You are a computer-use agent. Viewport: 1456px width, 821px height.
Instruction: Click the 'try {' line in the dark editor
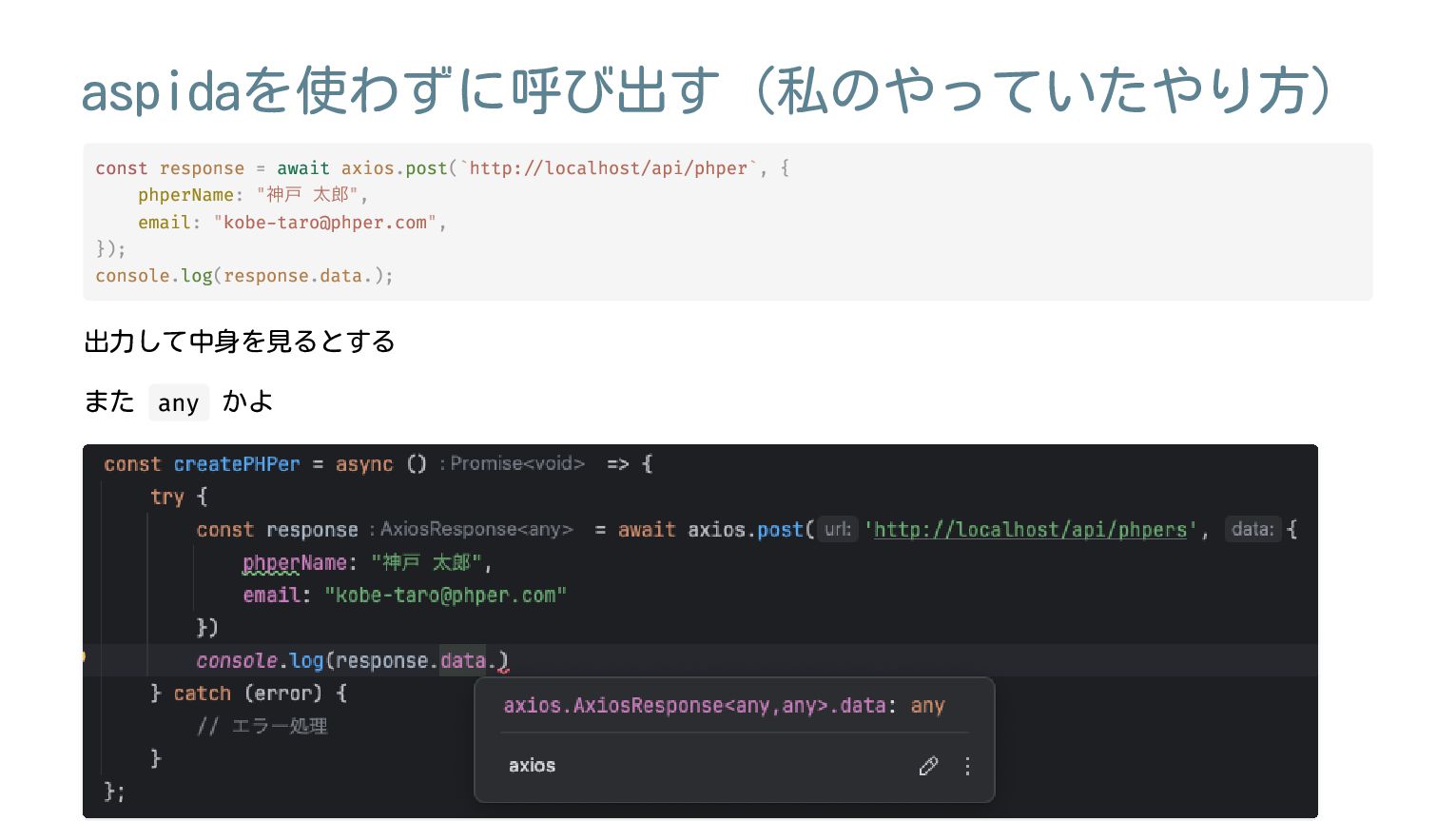pos(179,497)
